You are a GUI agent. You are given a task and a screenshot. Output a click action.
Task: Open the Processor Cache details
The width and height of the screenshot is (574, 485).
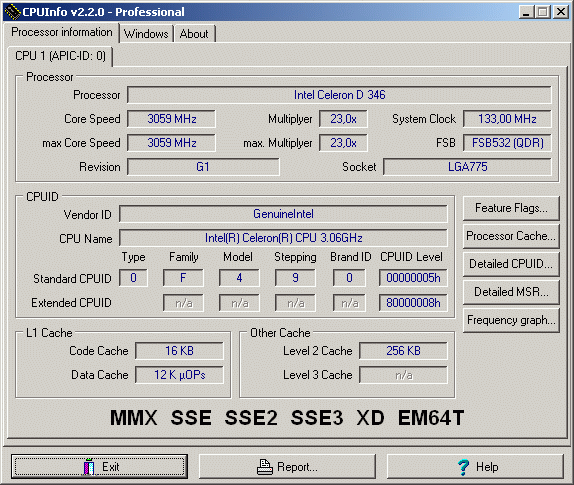pos(511,236)
